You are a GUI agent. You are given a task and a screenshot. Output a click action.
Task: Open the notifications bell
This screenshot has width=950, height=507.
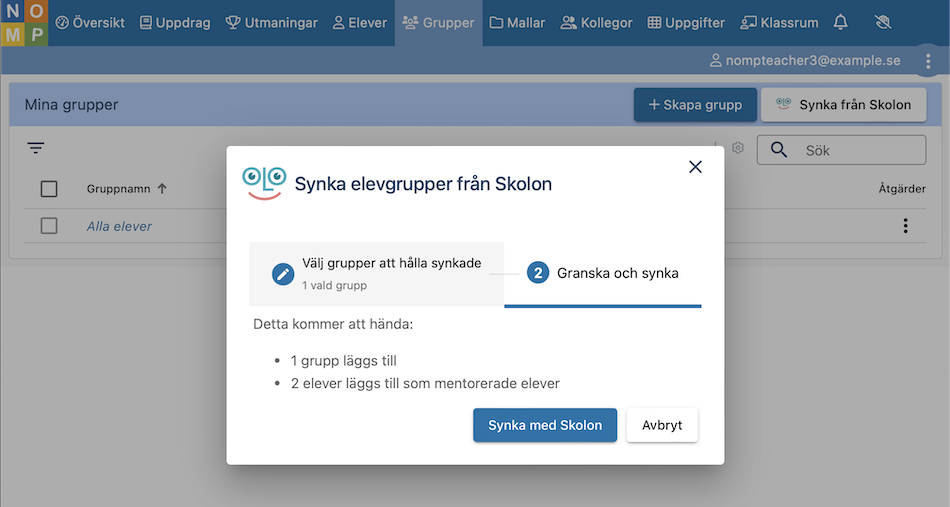(x=840, y=22)
